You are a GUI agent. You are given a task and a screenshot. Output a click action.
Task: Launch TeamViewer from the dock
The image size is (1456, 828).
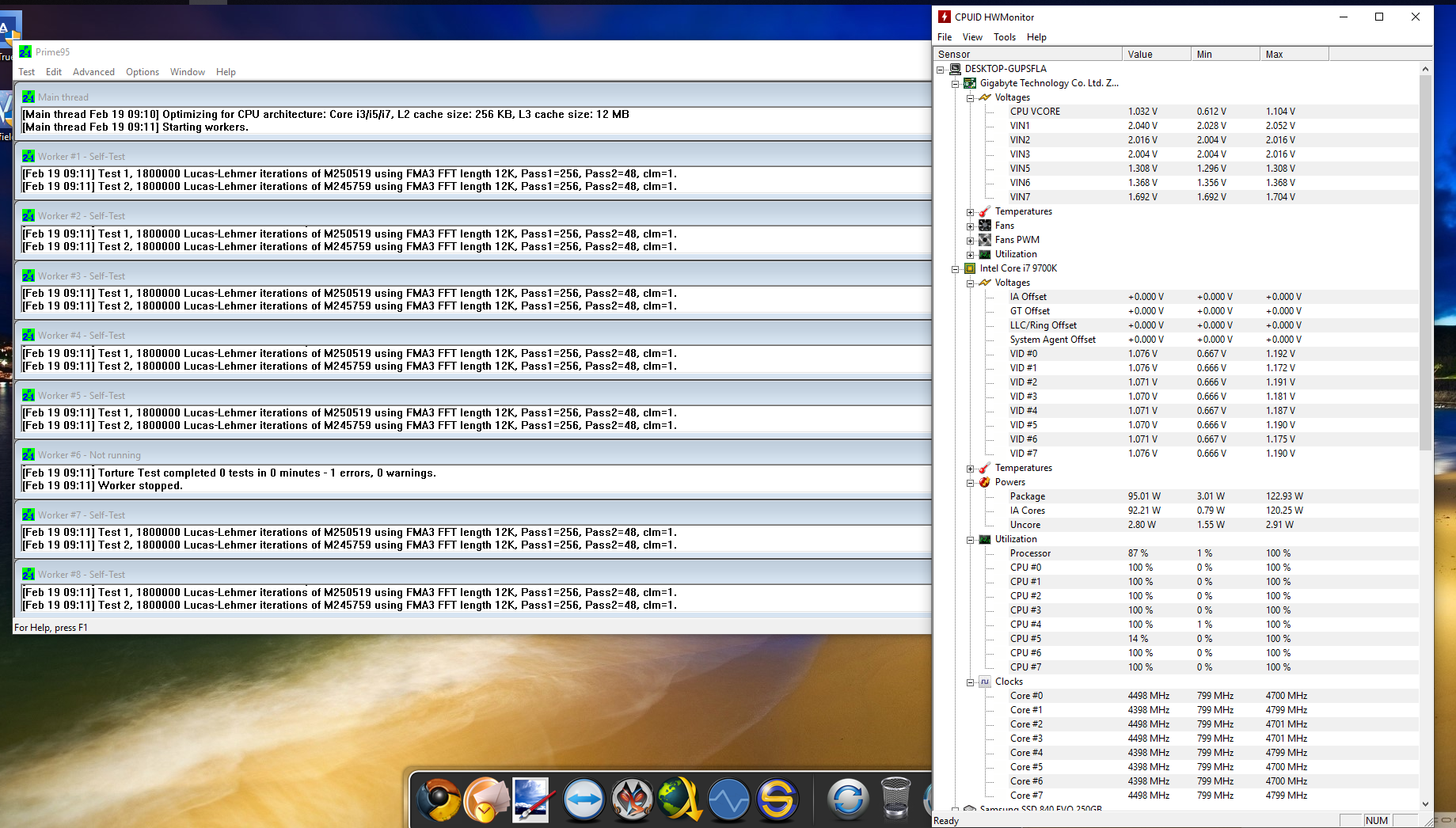coord(584,800)
